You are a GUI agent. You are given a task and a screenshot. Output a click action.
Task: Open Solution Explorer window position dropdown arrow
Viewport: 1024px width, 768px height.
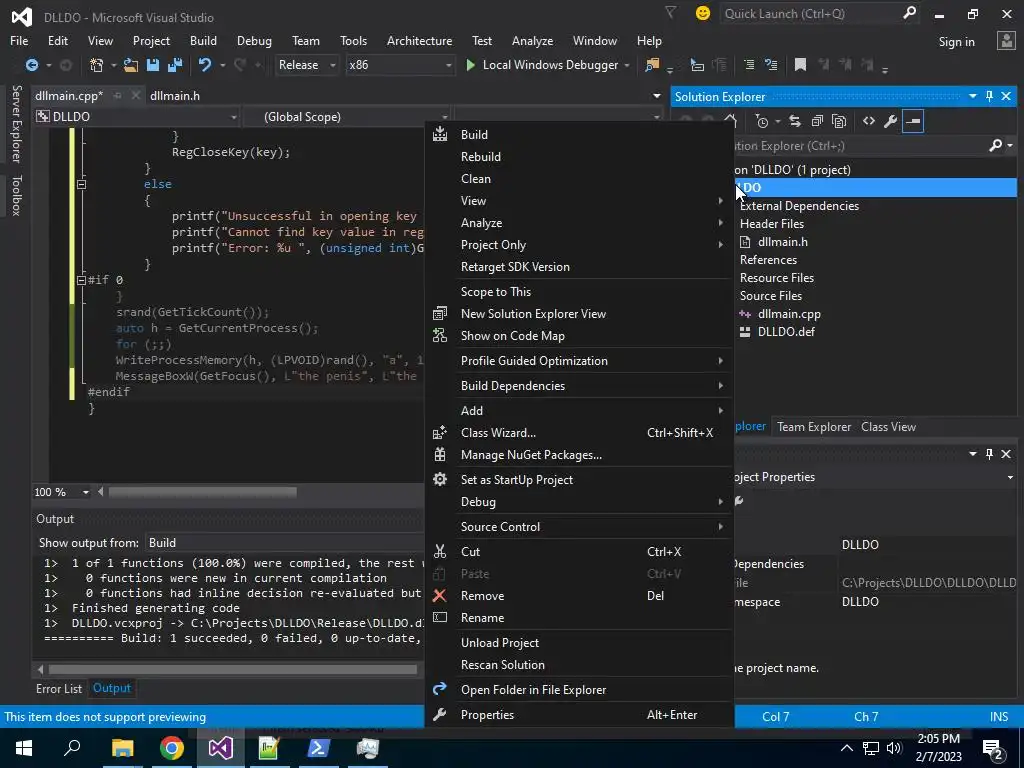point(972,96)
